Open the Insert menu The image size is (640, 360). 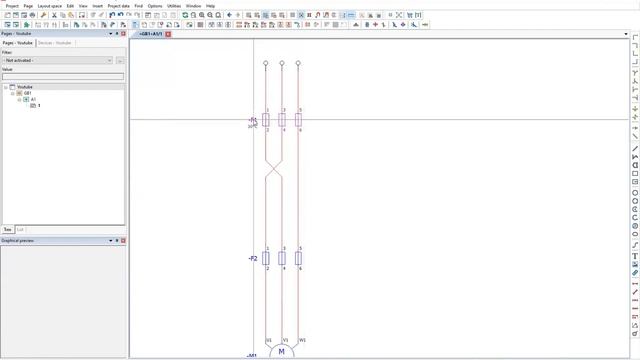(98, 6)
